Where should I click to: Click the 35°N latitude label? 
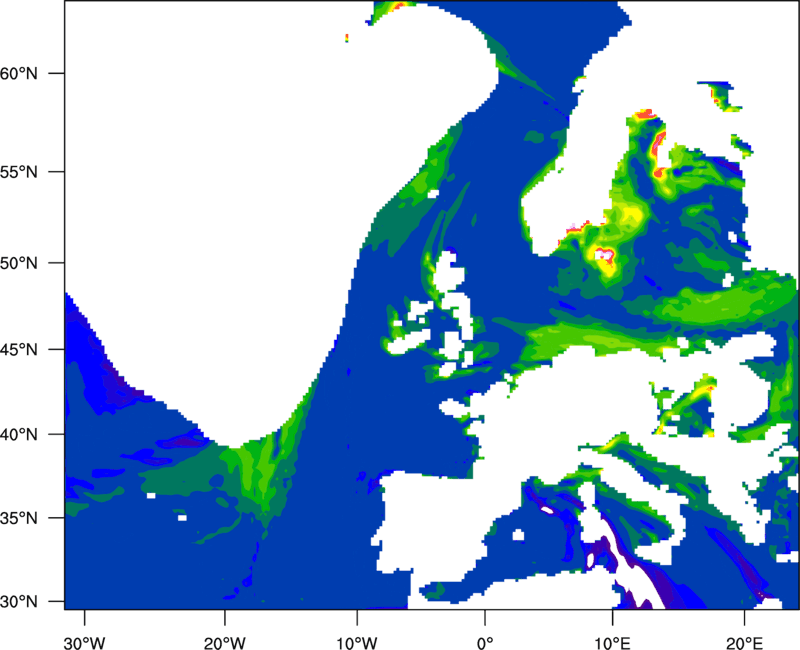coord(19,518)
